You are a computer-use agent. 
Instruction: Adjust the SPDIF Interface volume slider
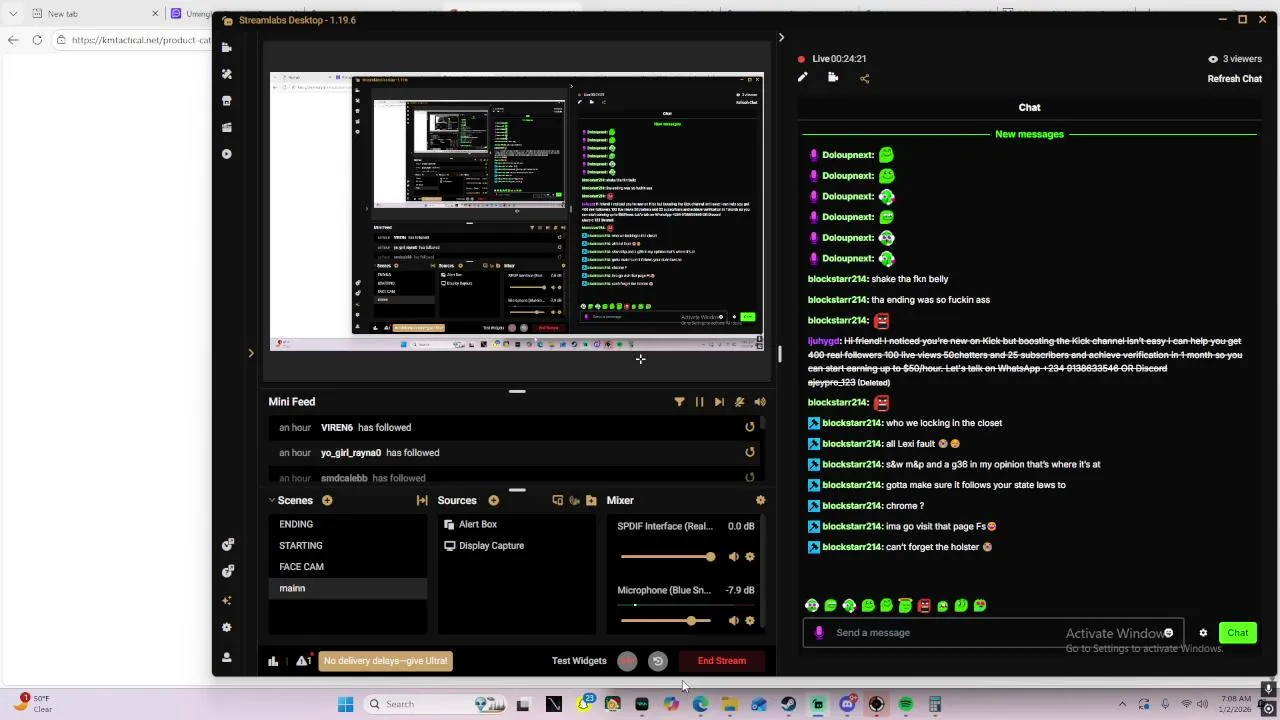pos(667,557)
